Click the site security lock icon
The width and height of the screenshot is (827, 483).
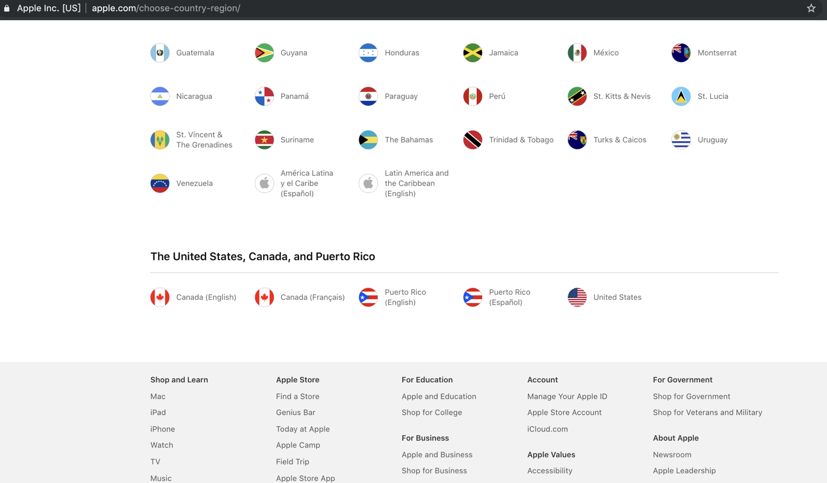(7, 8)
